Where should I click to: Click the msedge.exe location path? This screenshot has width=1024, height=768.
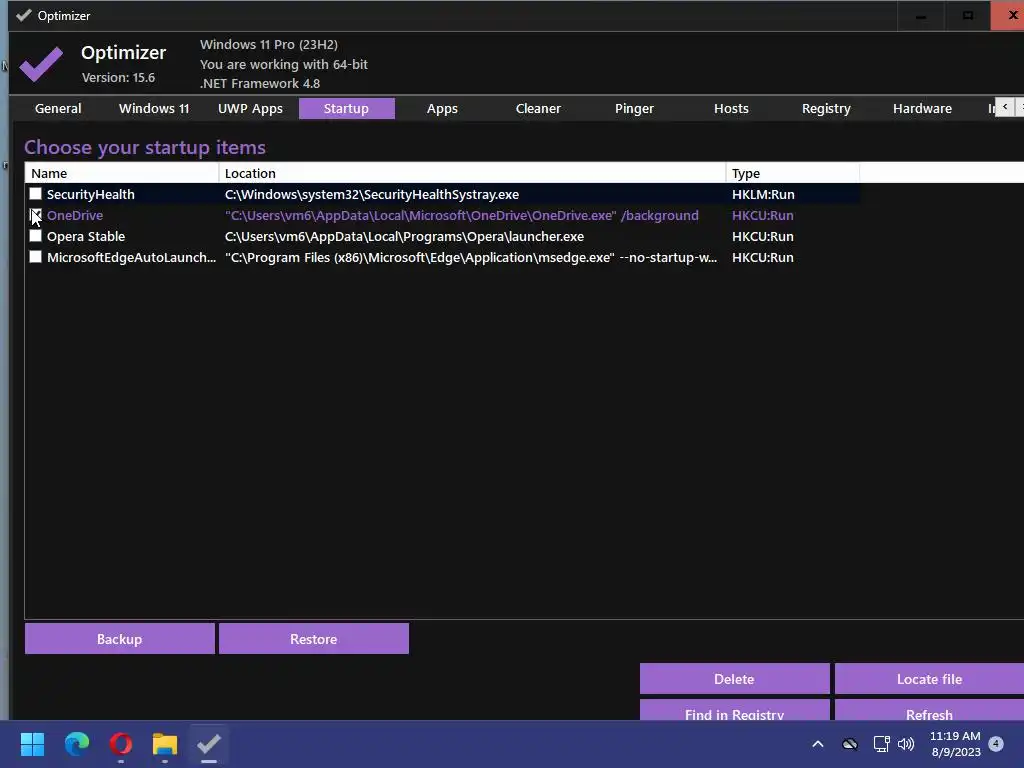pos(471,257)
